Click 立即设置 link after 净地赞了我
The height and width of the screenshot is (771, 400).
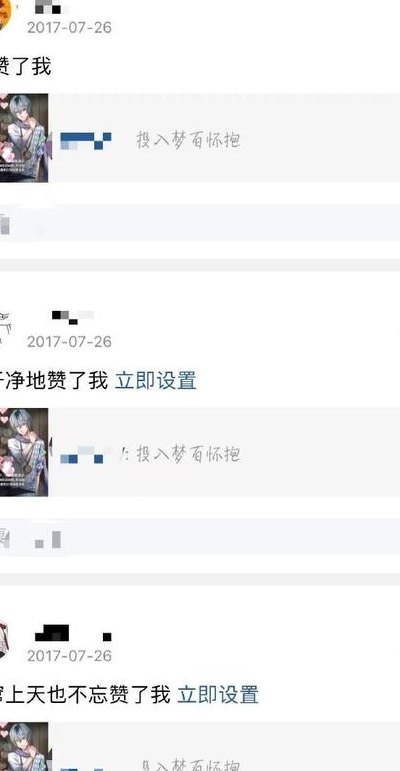coord(155,381)
